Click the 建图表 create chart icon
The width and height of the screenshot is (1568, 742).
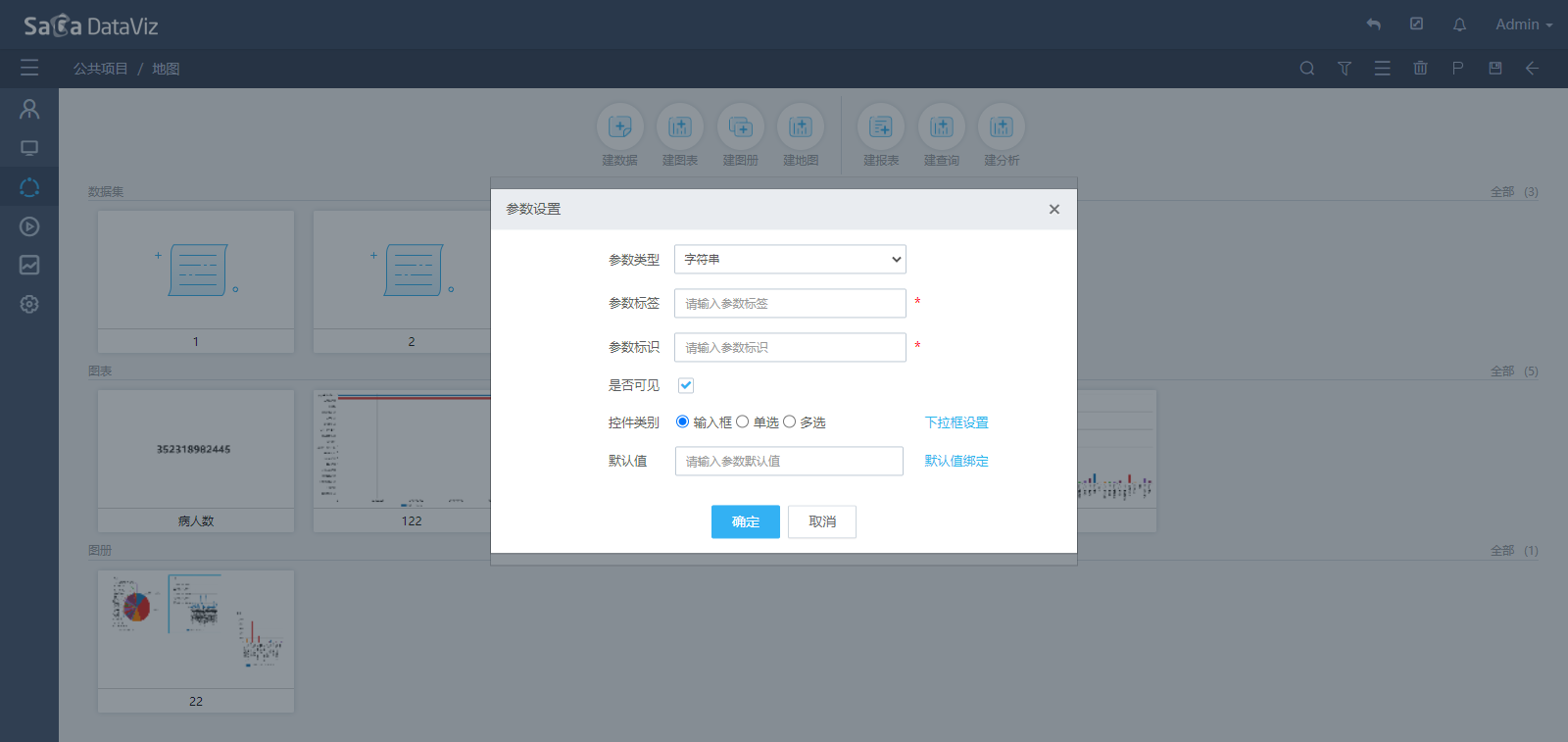tap(680, 126)
